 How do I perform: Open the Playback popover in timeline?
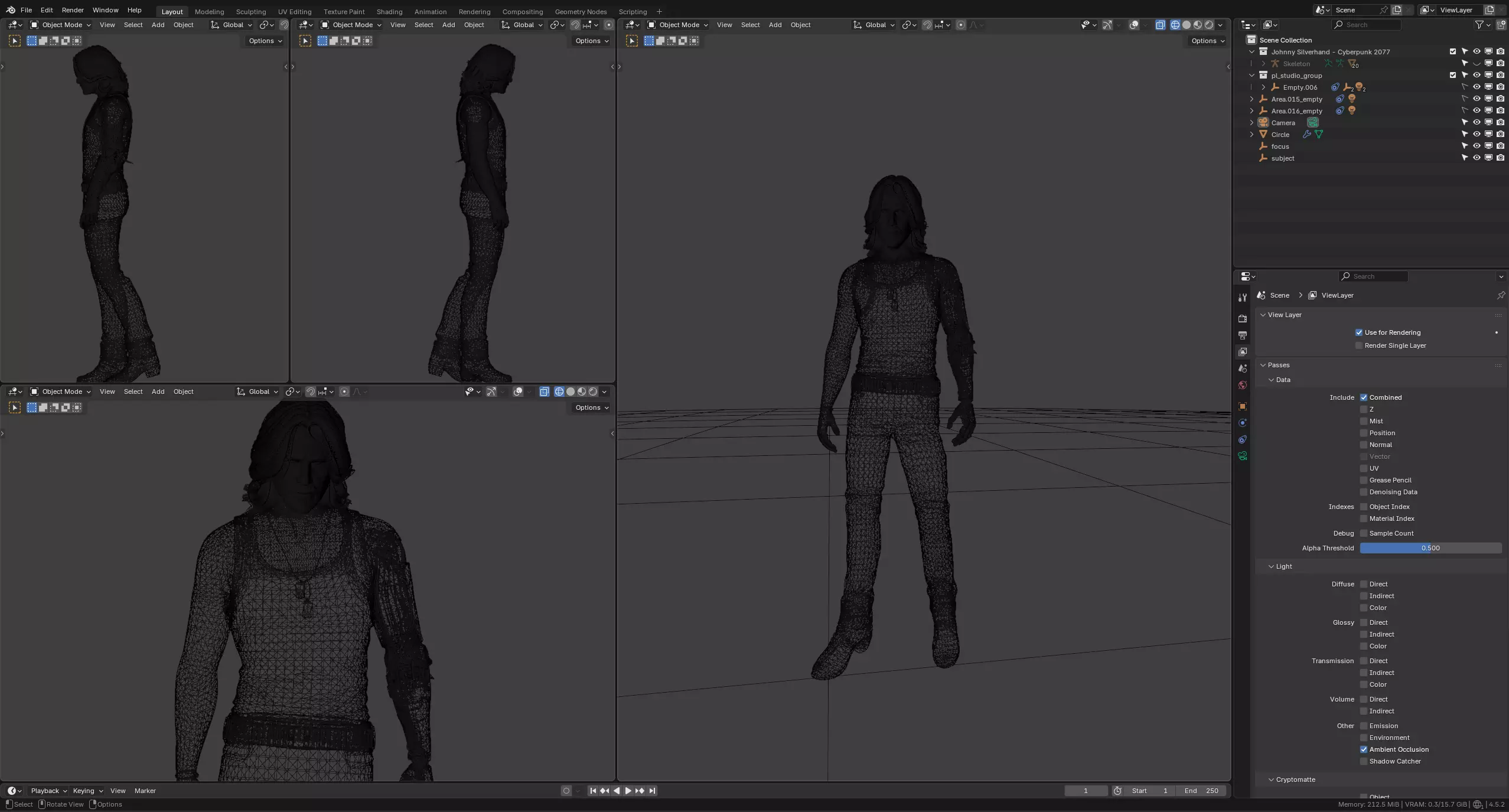pyautogui.click(x=48, y=791)
